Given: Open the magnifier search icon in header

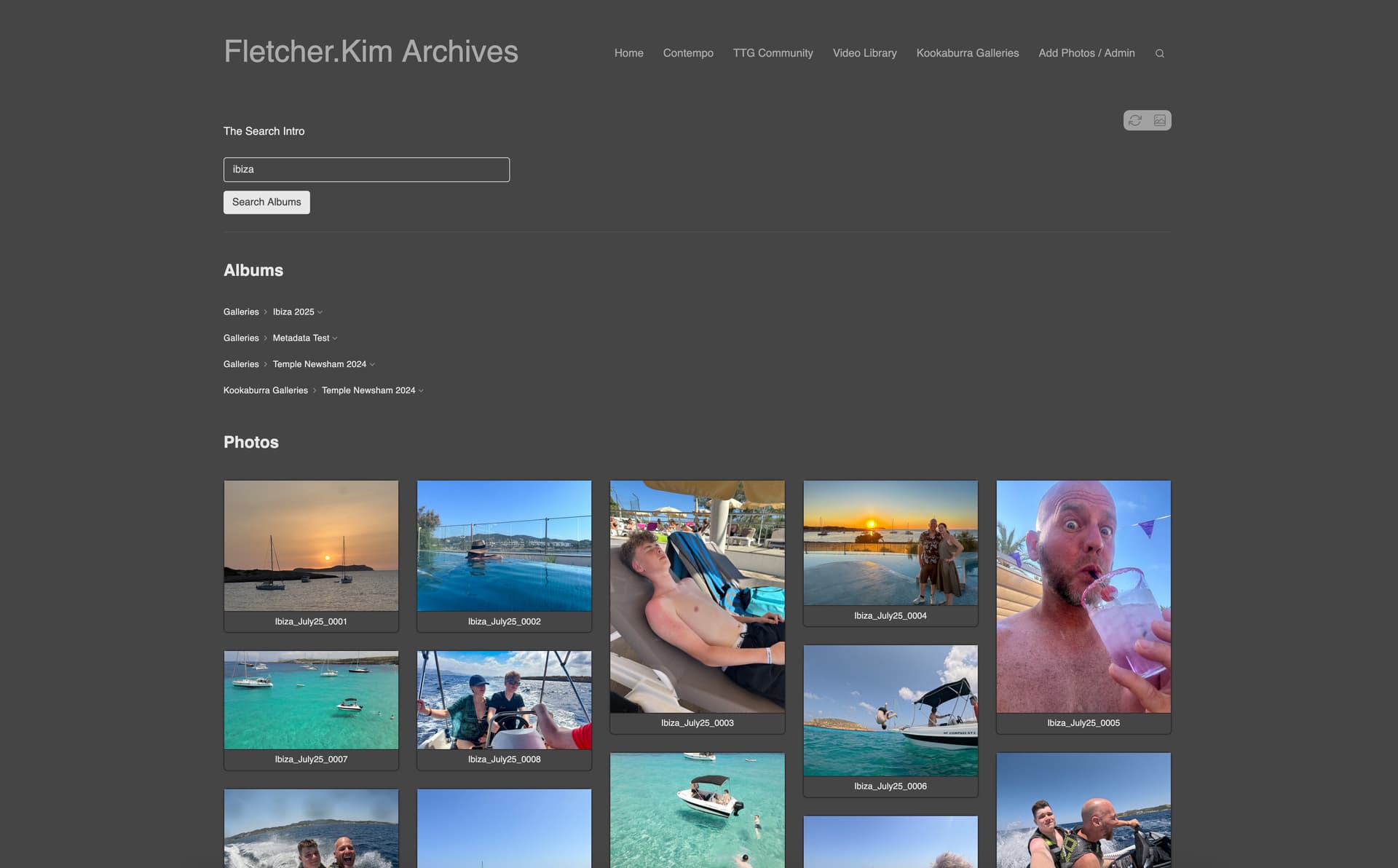Looking at the screenshot, I should coord(1160,53).
